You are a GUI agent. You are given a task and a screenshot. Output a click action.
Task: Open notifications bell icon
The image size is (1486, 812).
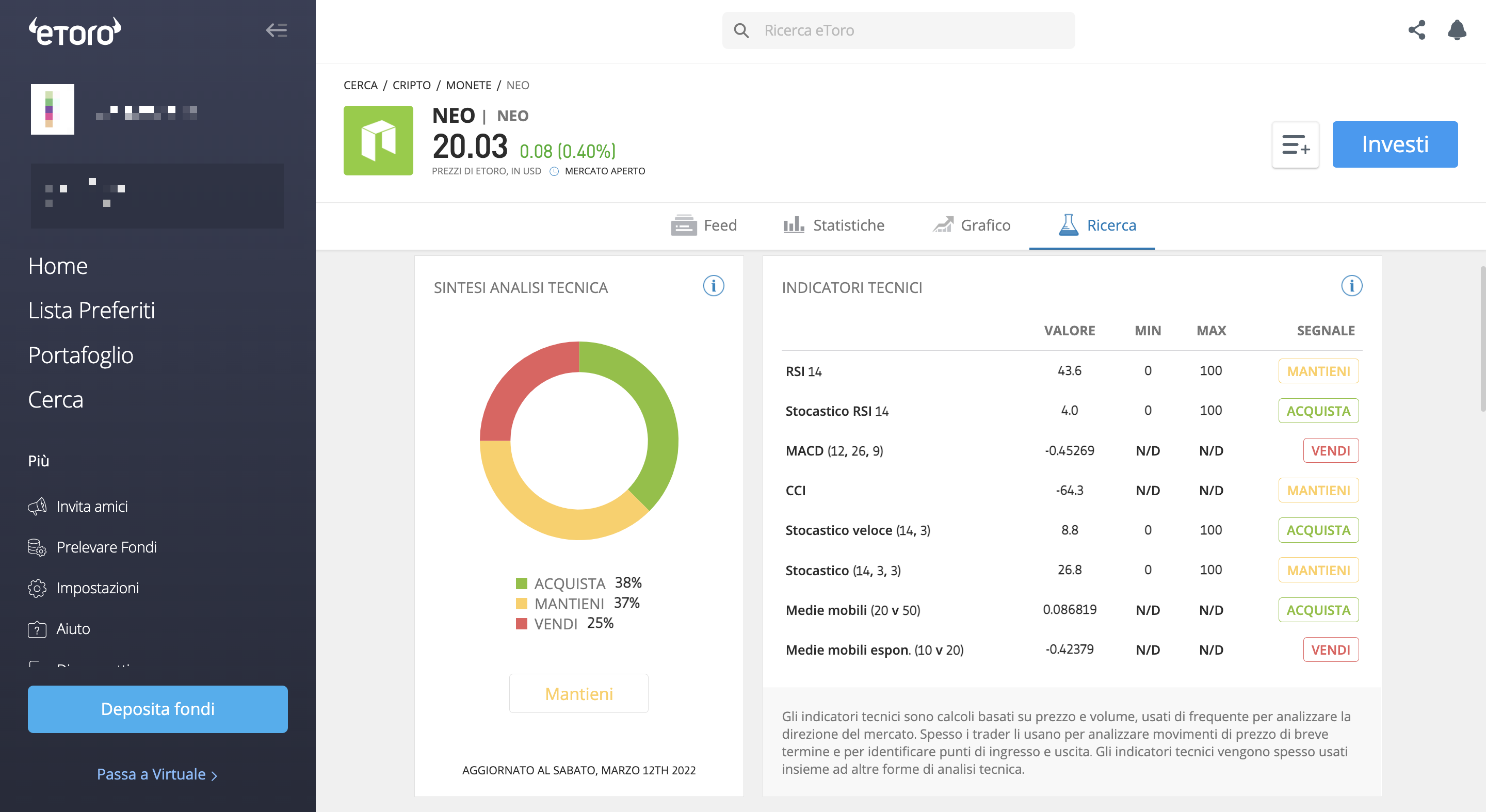[x=1457, y=30]
